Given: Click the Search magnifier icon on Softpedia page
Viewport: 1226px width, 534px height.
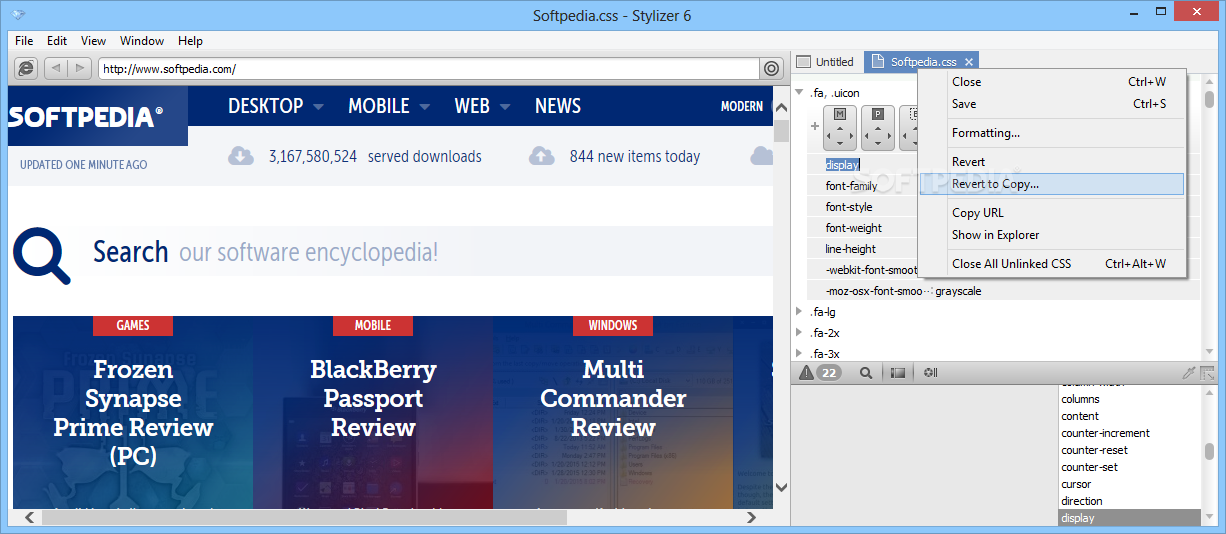Looking at the screenshot, I should click(42, 256).
